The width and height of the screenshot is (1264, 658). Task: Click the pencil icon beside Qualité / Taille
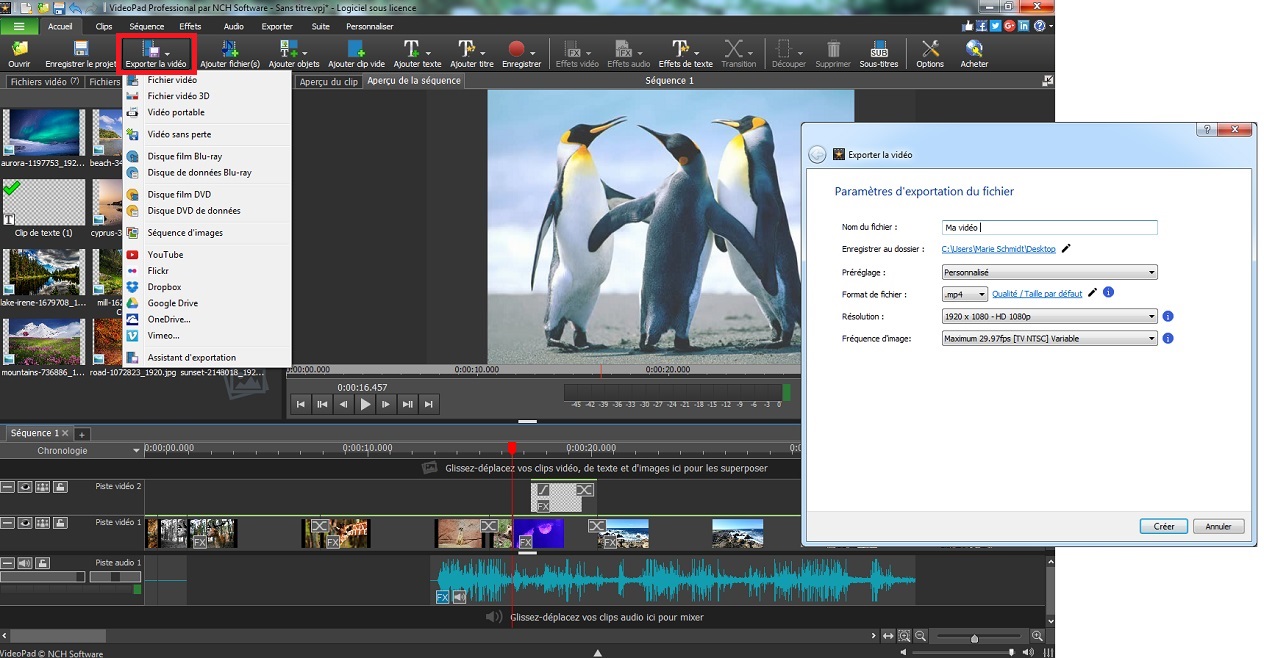click(x=1092, y=293)
